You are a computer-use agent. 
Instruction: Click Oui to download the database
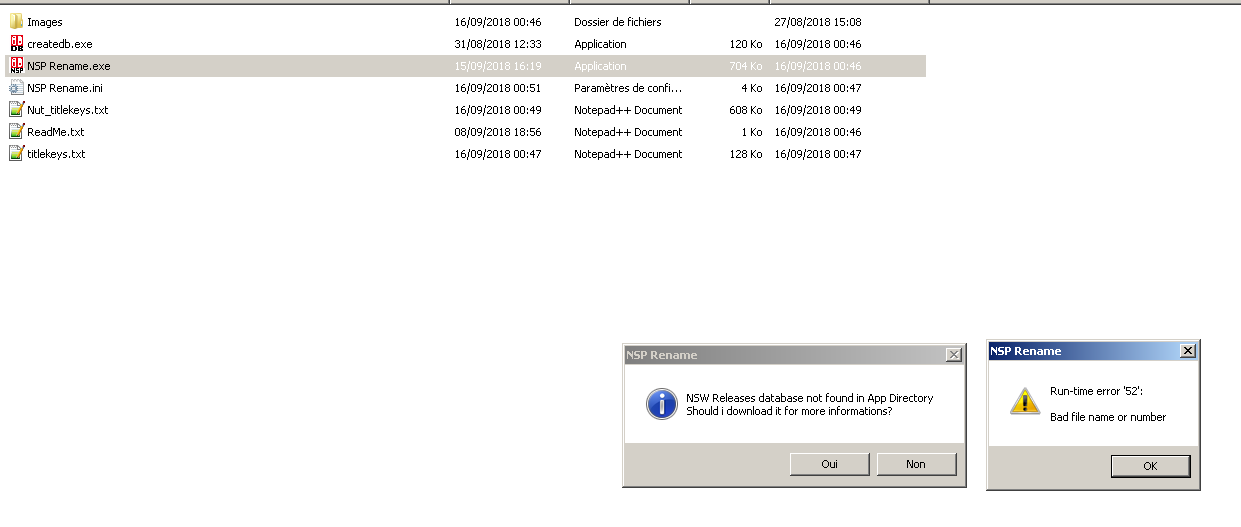tap(829, 464)
